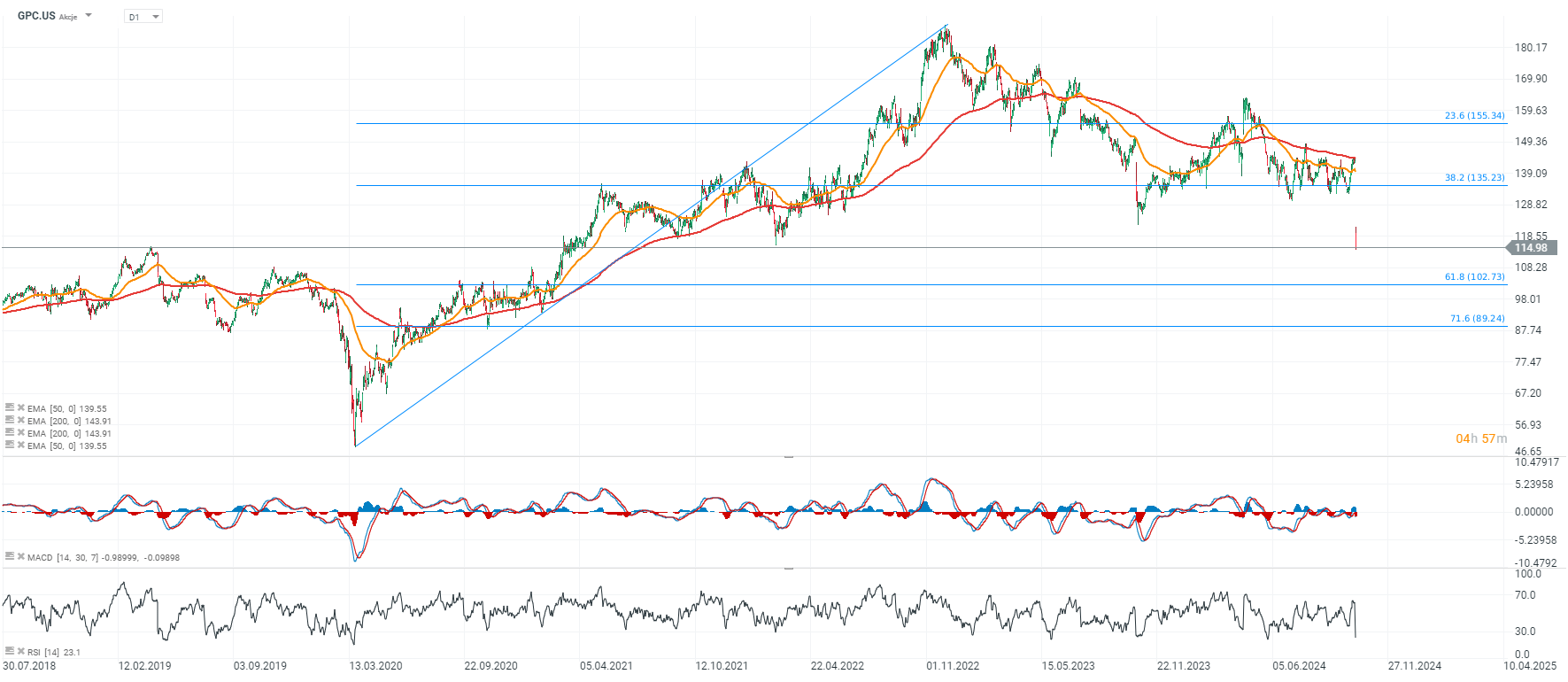The image size is (1568, 682).
Task: Click the GPC.US symbol name
Action: [36, 16]
